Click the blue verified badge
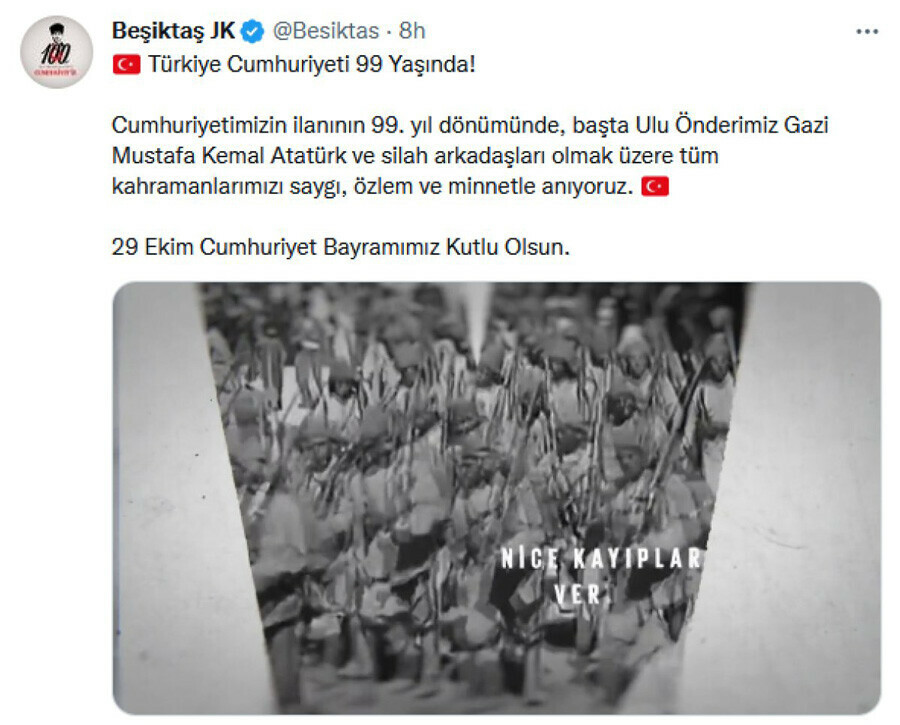The height and width of the screenshot is (725, 900). click(x=253, y=31)
